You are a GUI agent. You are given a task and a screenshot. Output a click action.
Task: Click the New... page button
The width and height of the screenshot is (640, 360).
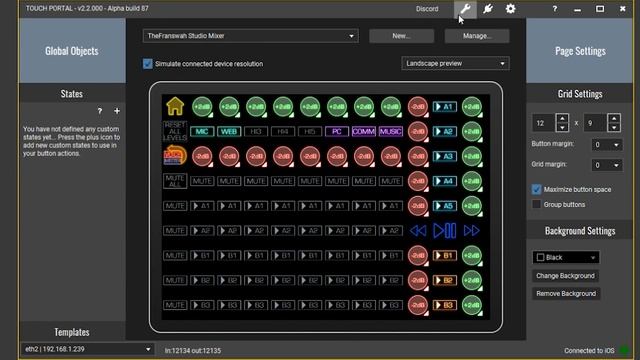401,36
